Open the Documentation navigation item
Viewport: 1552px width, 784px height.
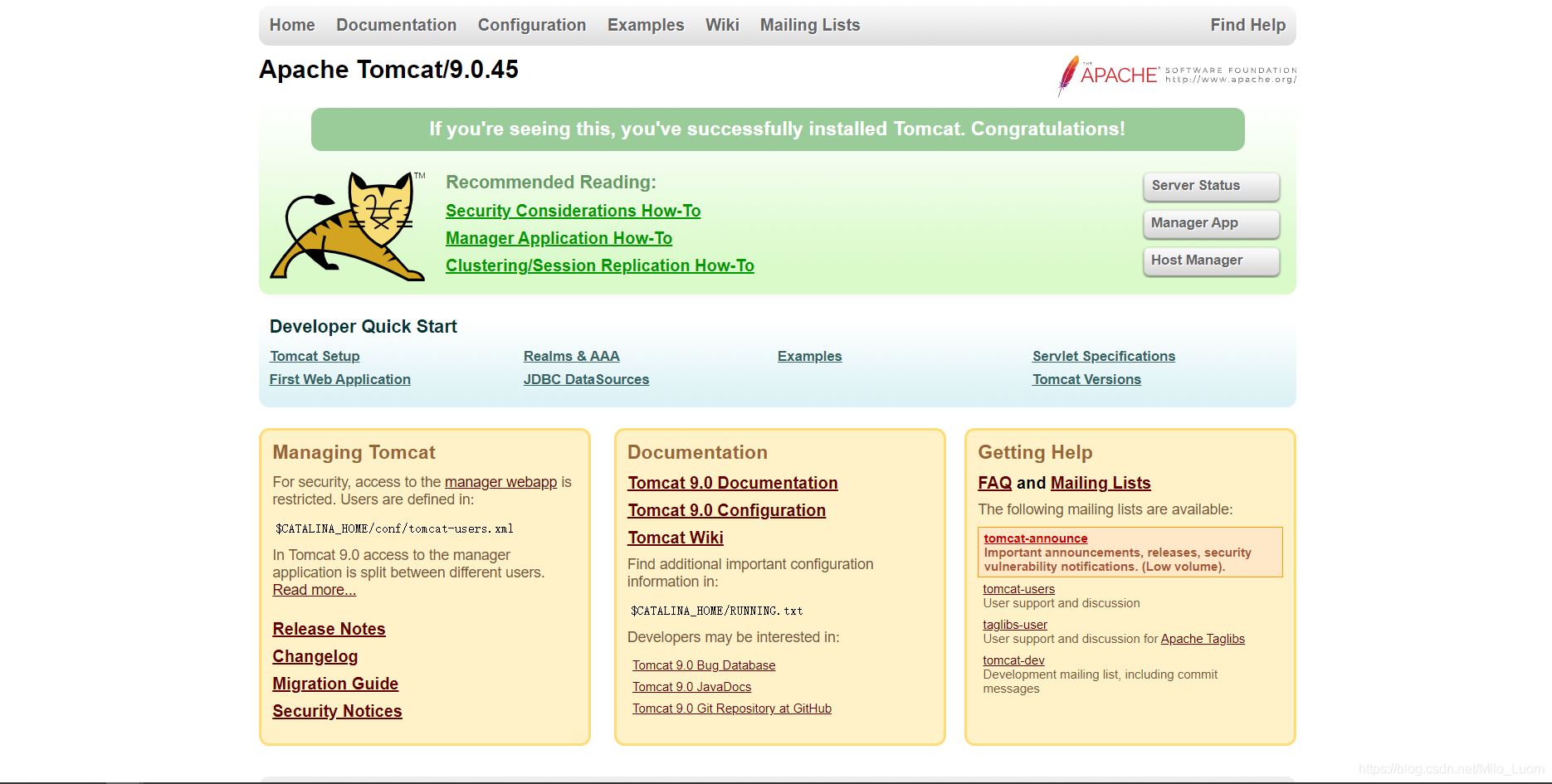click(x=396, y=25)
